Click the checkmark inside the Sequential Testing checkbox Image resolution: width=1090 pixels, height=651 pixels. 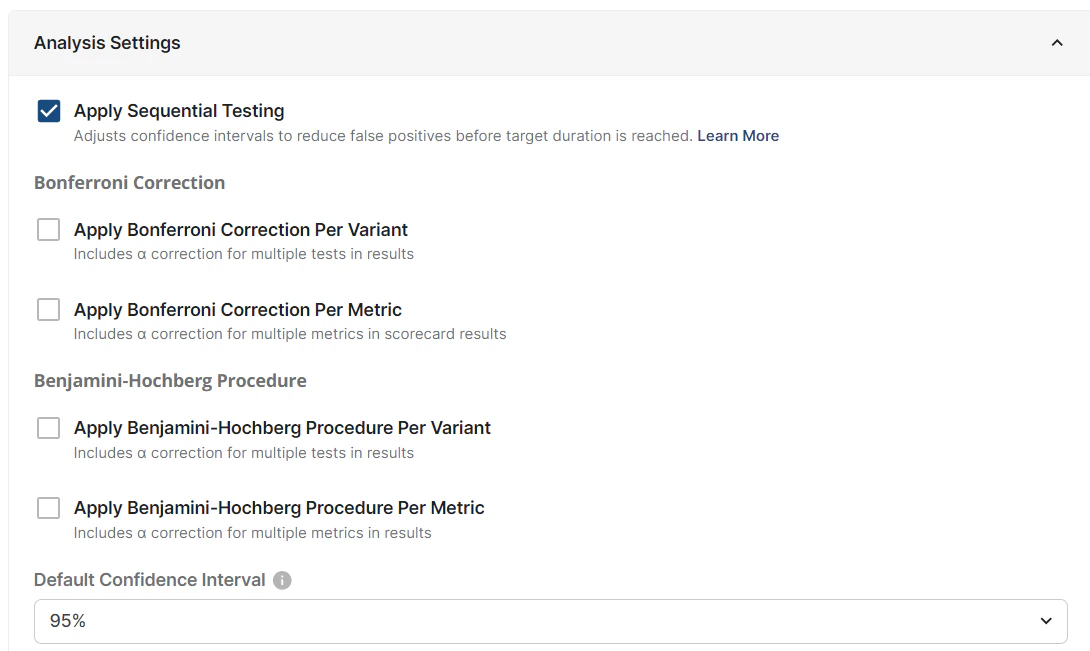[48, 111]
